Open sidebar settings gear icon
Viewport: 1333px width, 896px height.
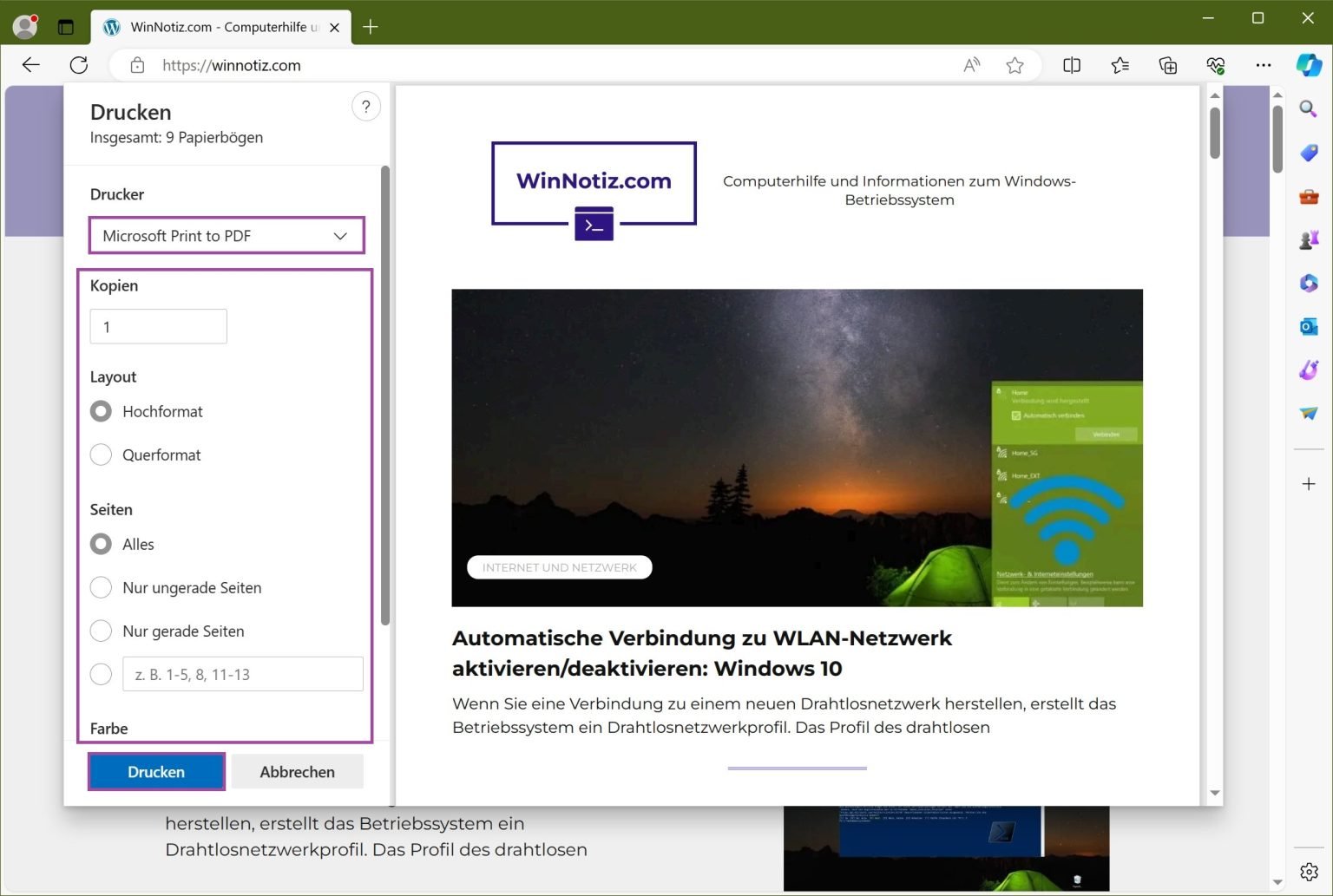pos(1309,872)
